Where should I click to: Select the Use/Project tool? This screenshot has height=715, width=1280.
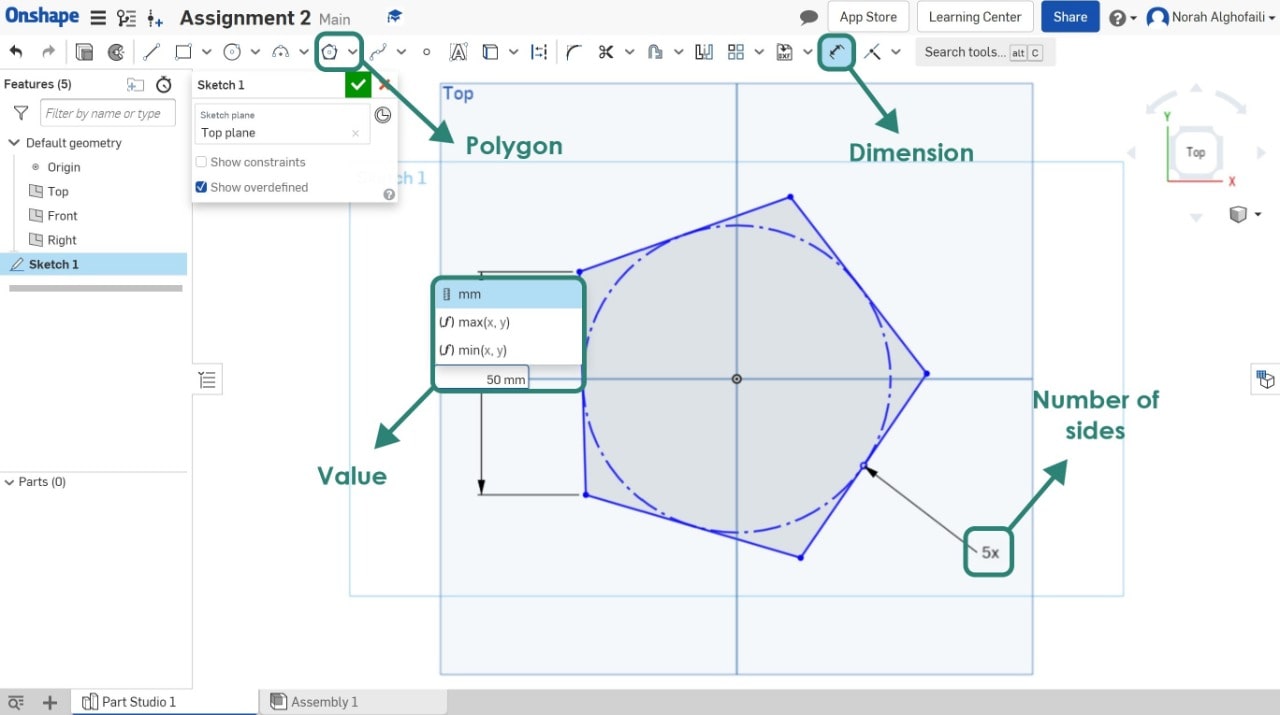[490, 52]
